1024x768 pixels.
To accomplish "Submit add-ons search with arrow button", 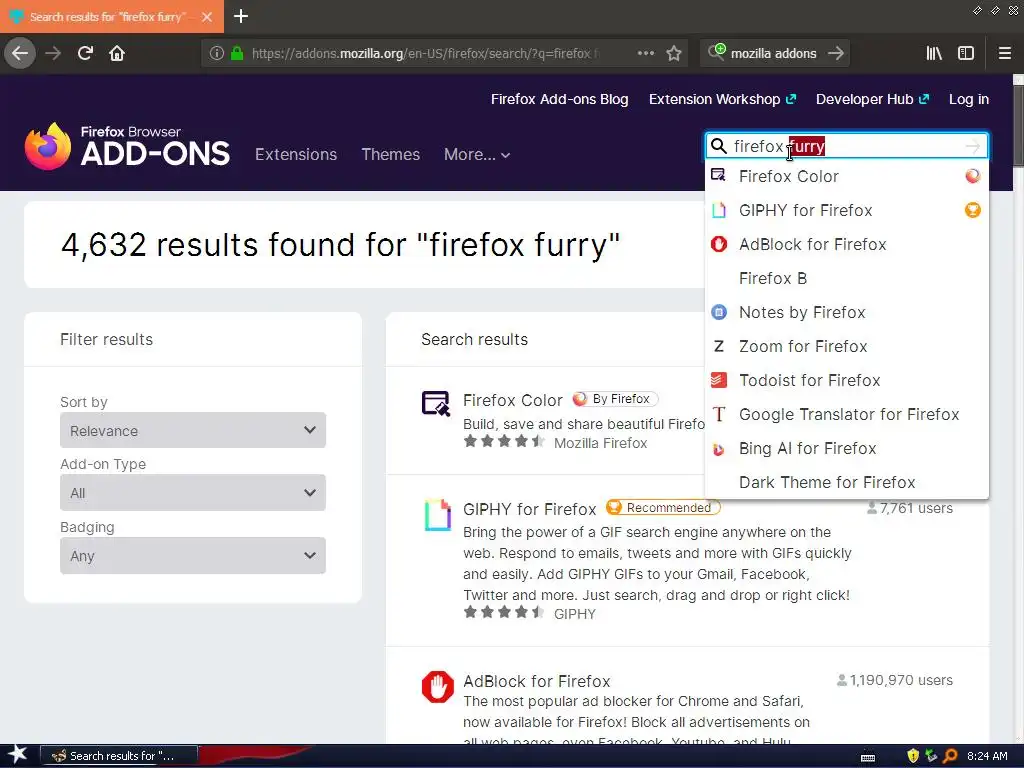I will (x=973, y=146).
